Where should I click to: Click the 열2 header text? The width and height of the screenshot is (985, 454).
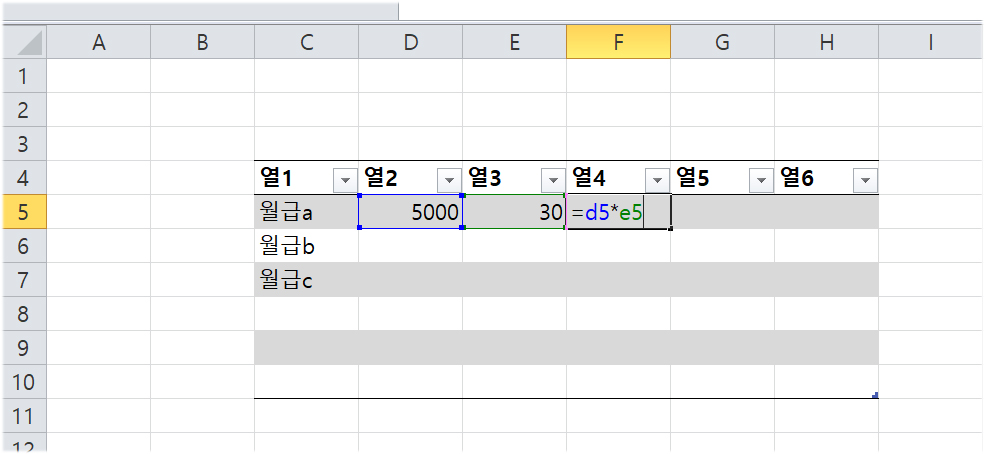click(x=381, y=179)
